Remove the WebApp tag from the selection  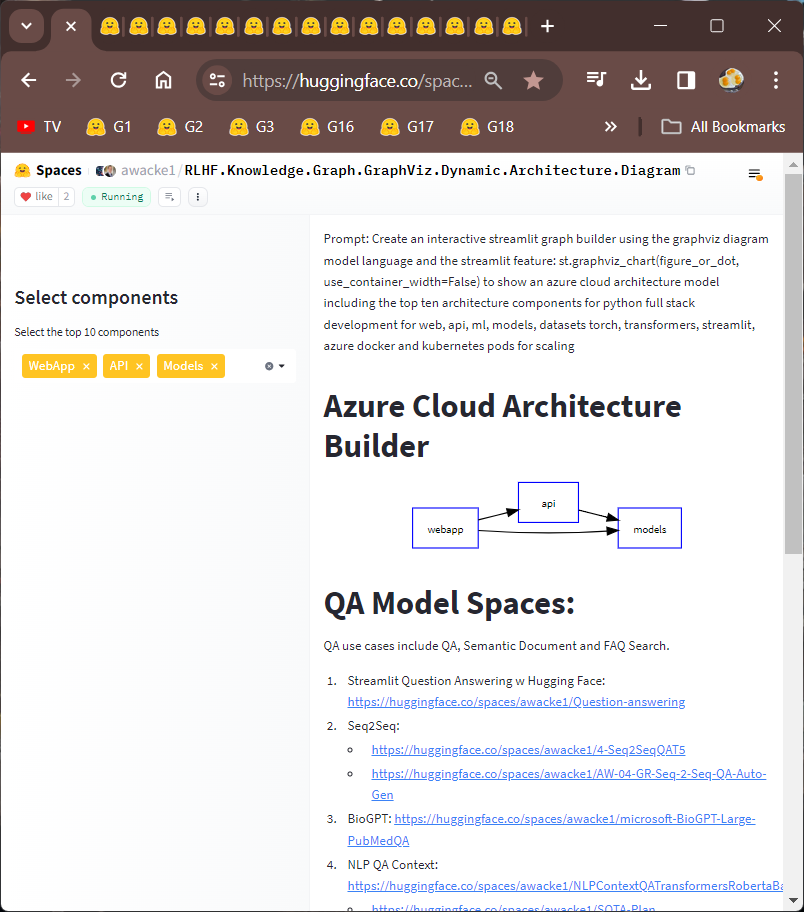click(86, 367)
